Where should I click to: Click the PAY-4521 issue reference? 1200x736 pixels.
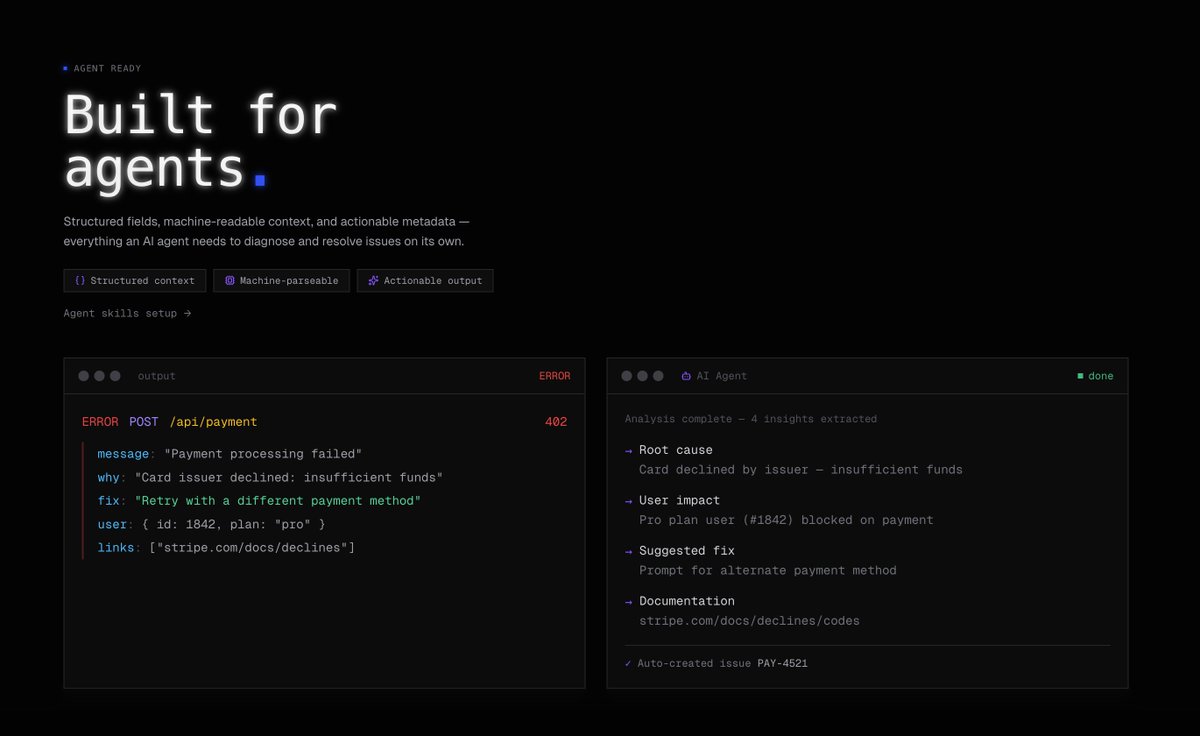(782, 663)
